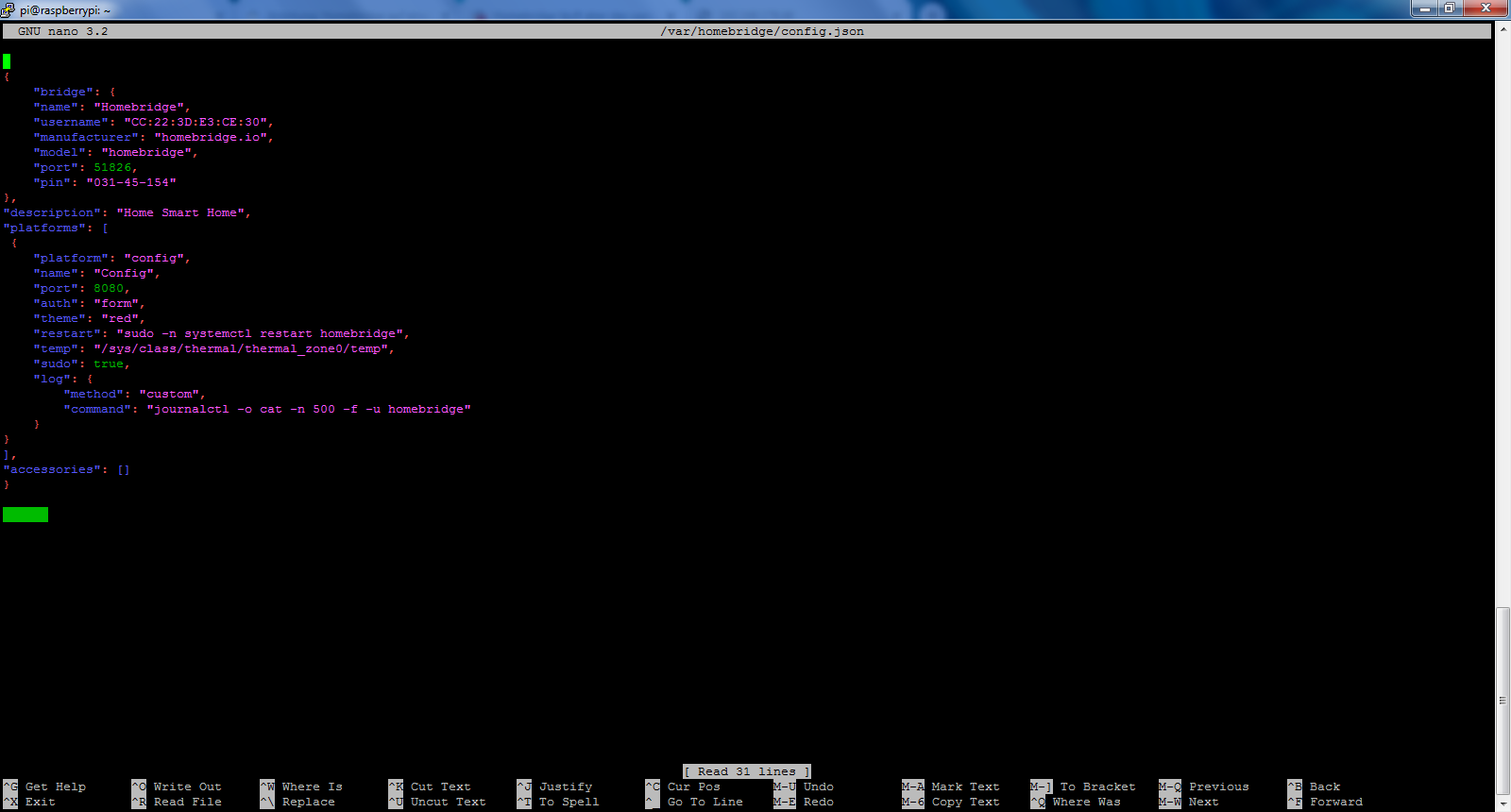Click the green highlighted block below the JSON
The width and height of the screenshot is (1511, 812).
point(25,514)
